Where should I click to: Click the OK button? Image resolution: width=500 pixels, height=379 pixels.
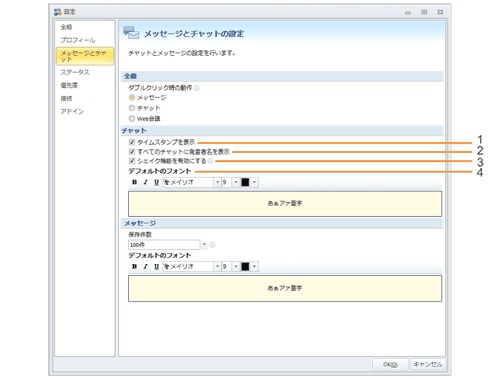390,364
